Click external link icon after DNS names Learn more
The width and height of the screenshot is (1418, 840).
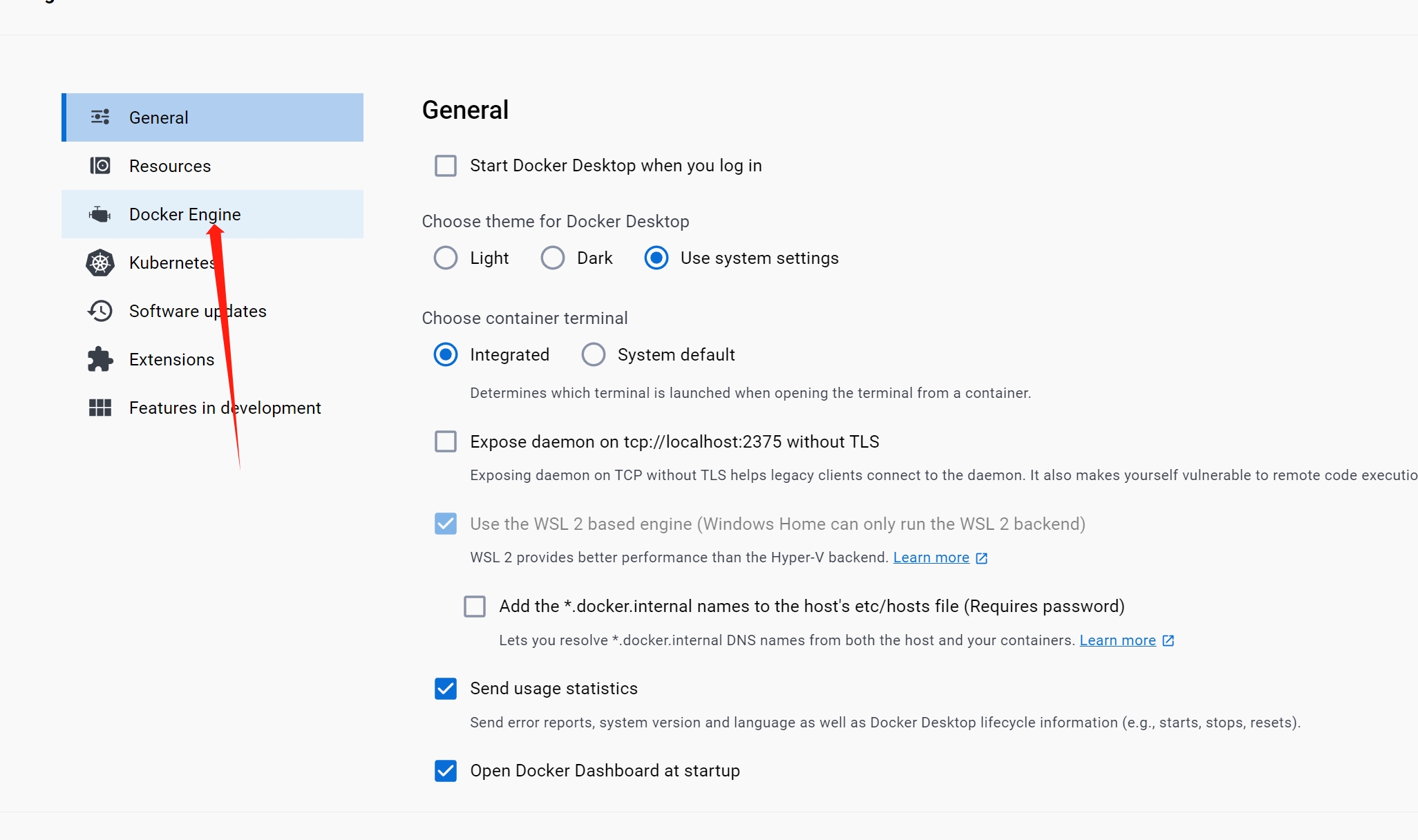(x=1169, y=640)
